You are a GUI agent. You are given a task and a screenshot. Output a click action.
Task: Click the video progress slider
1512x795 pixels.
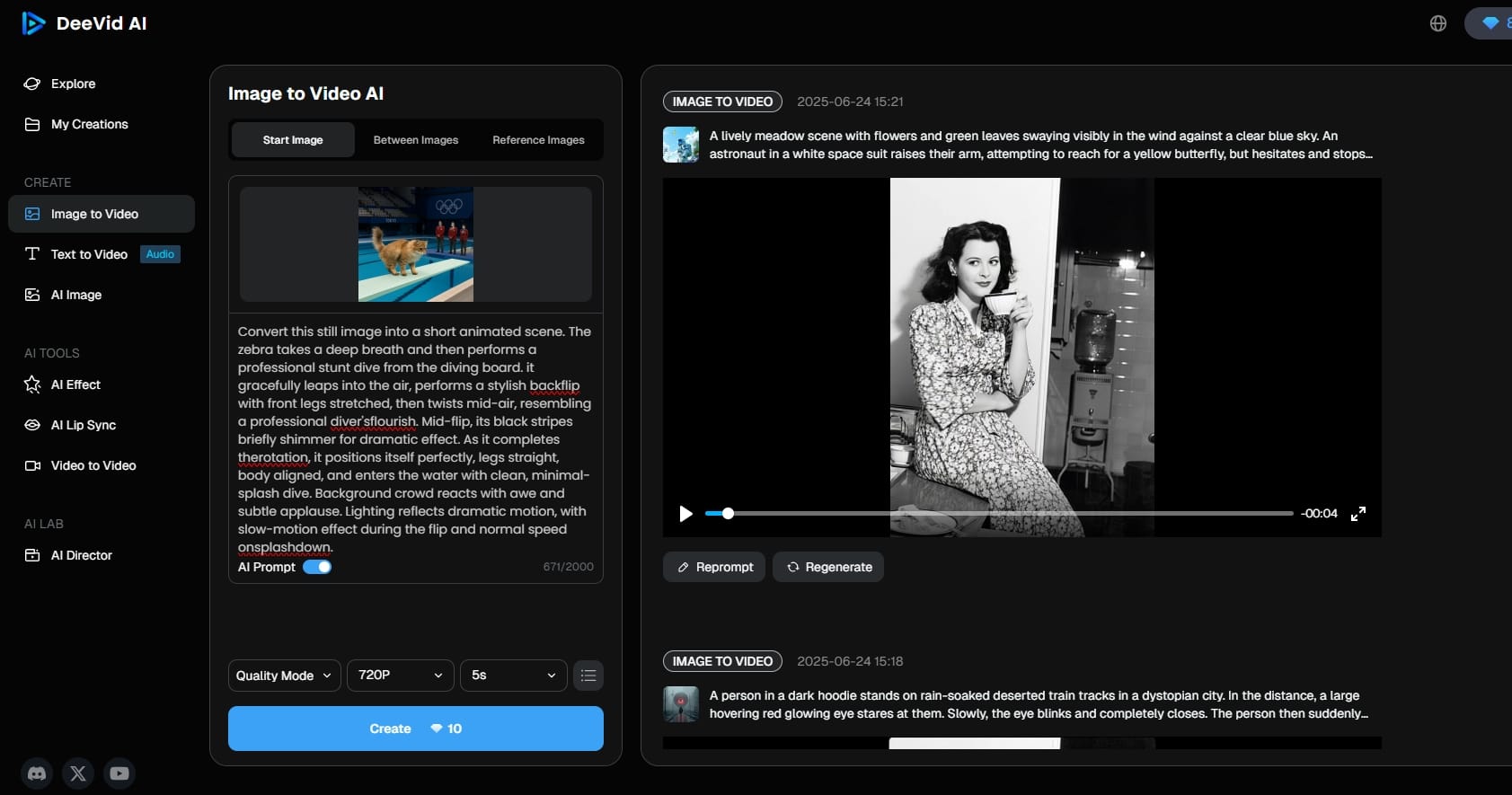(999, 514)
